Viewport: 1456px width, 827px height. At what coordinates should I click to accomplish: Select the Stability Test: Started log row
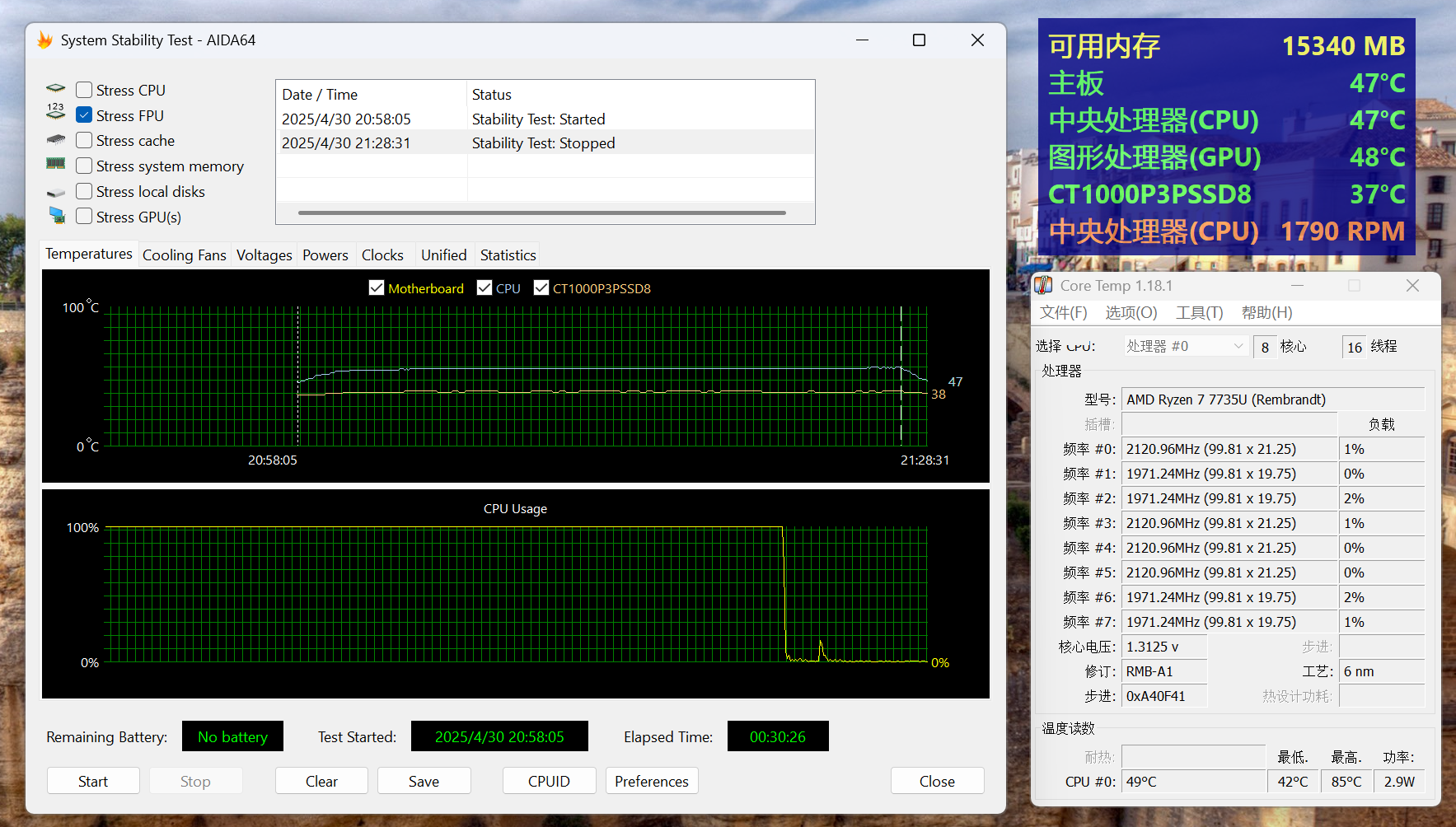pos(545,119)
